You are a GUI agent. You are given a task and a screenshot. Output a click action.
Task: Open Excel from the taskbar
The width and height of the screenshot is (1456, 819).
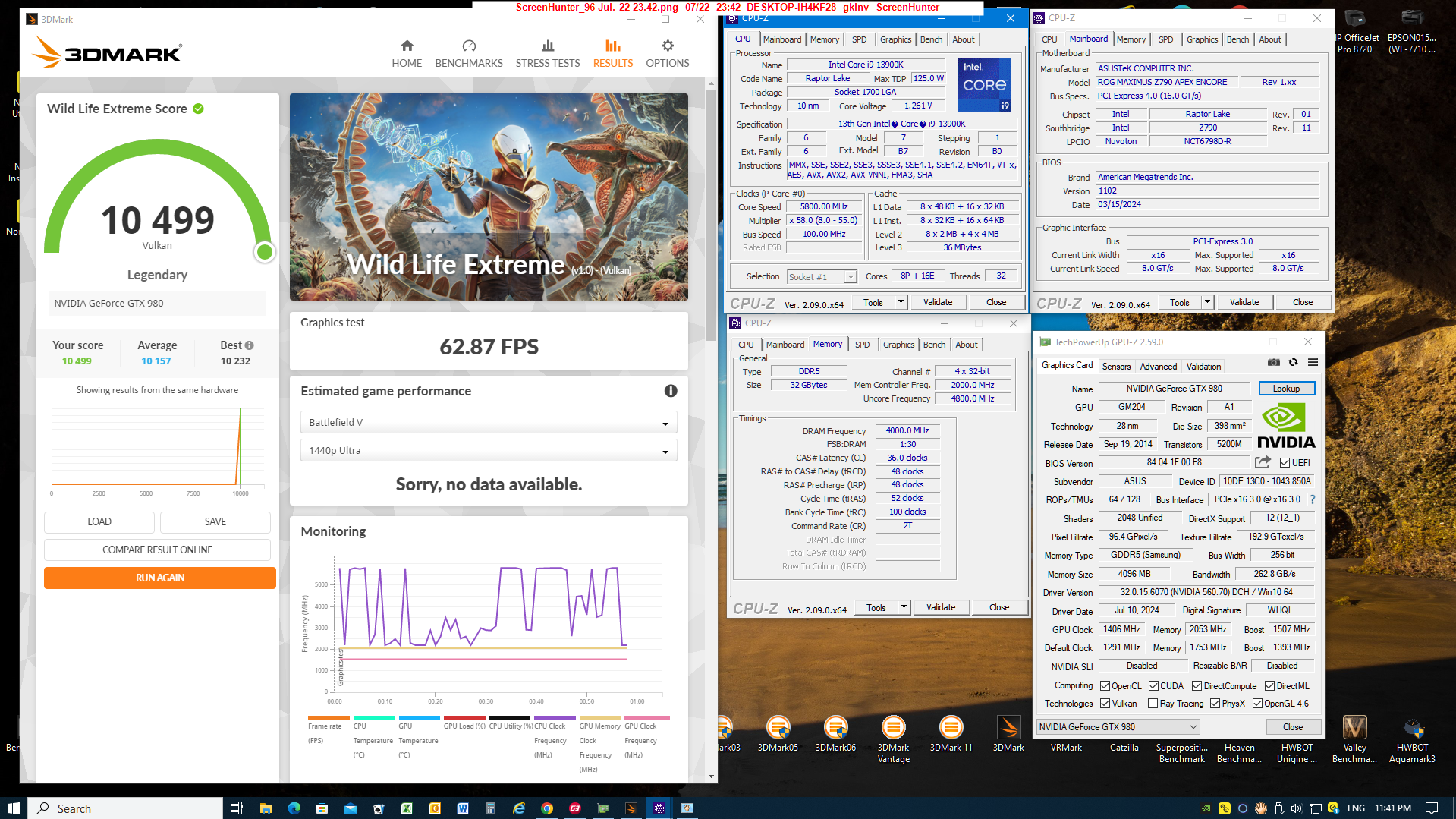406,808
